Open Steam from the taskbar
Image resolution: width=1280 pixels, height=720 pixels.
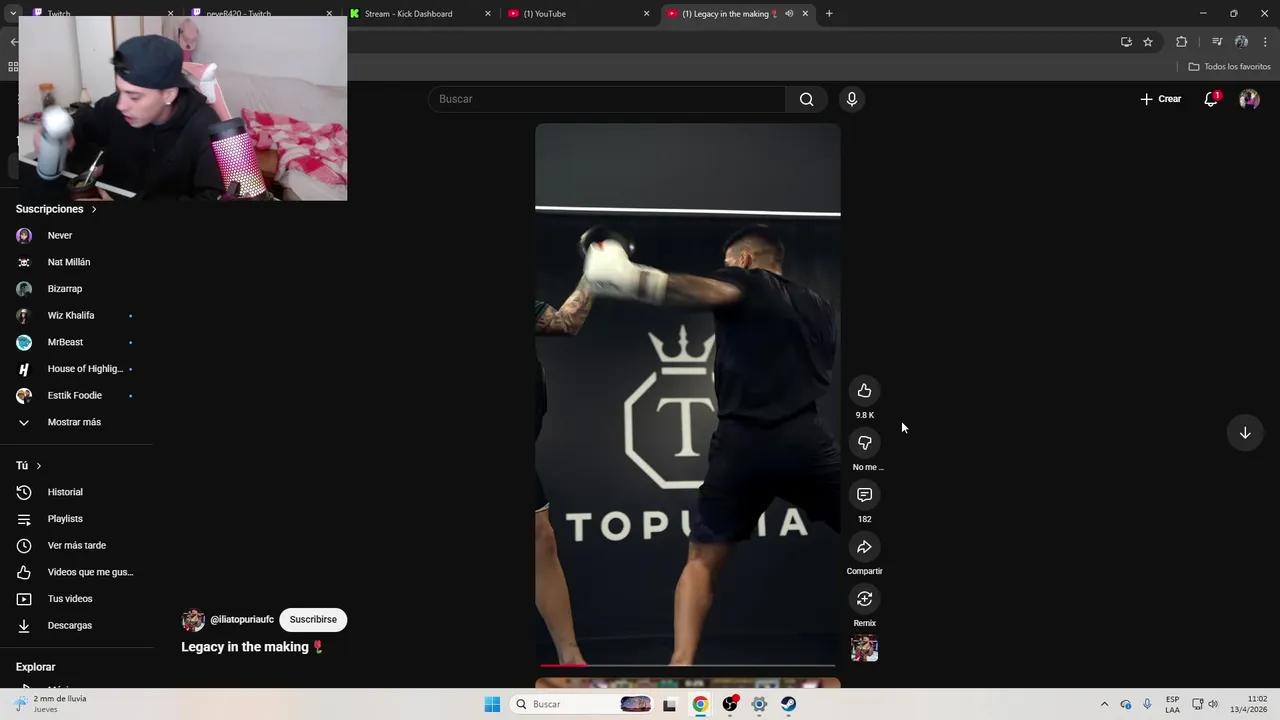pos(789,704)
